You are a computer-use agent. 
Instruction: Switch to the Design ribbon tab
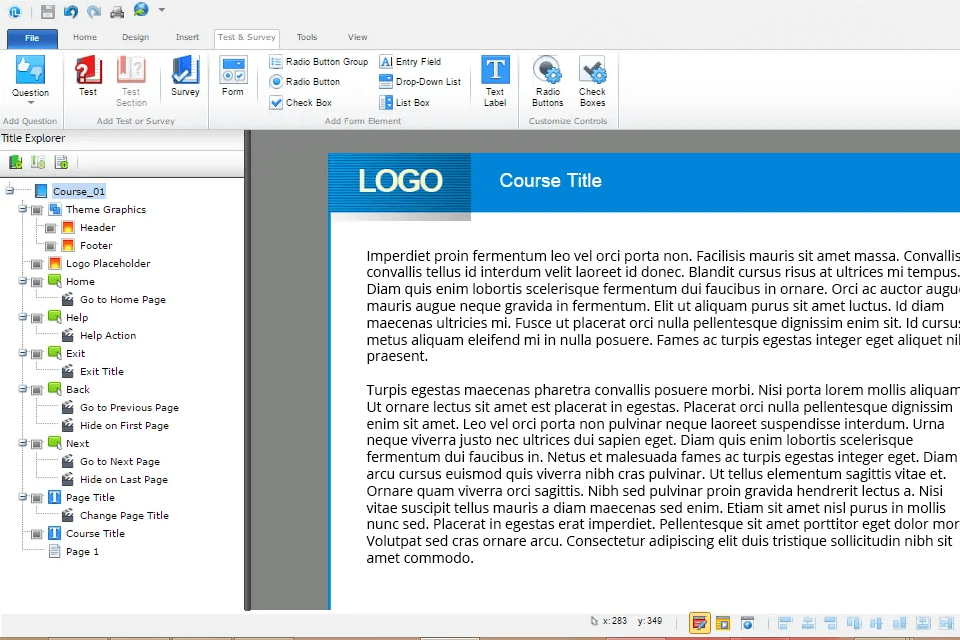click(x=135, y=37)
